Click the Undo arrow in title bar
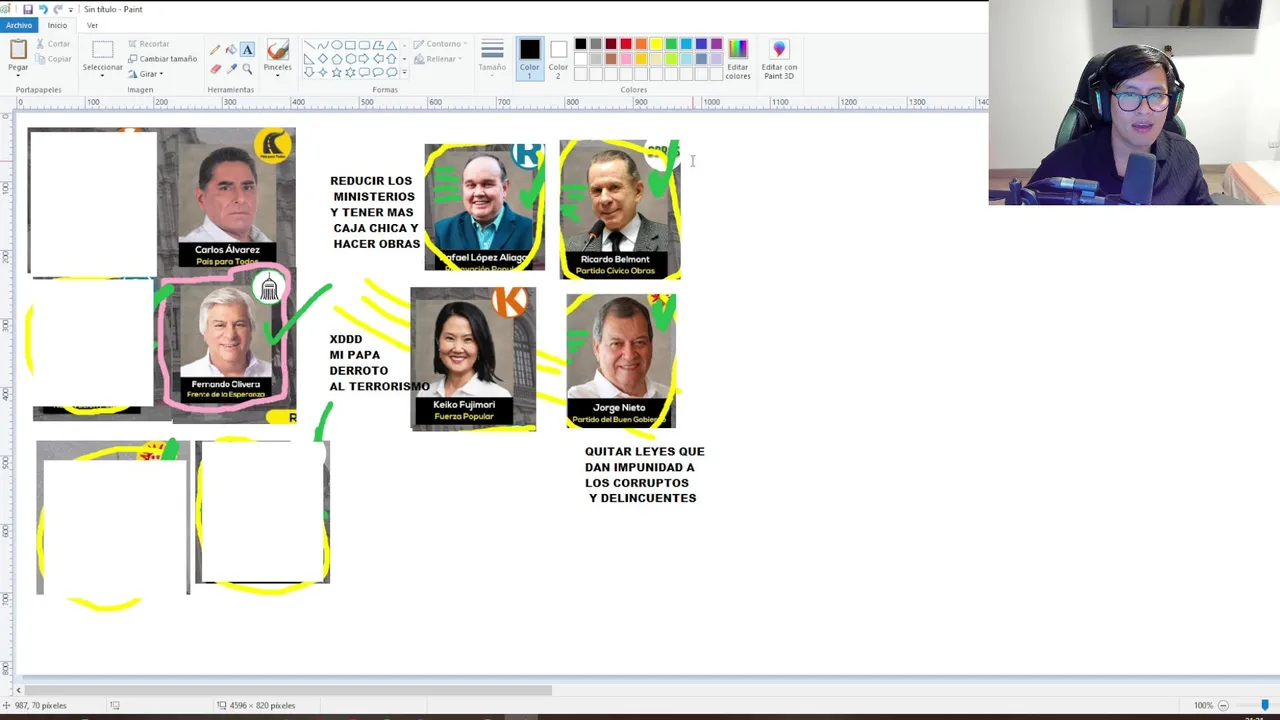The width and height of the screenshot is (1280, 720). pyautogui.click(x=42, y=9)
